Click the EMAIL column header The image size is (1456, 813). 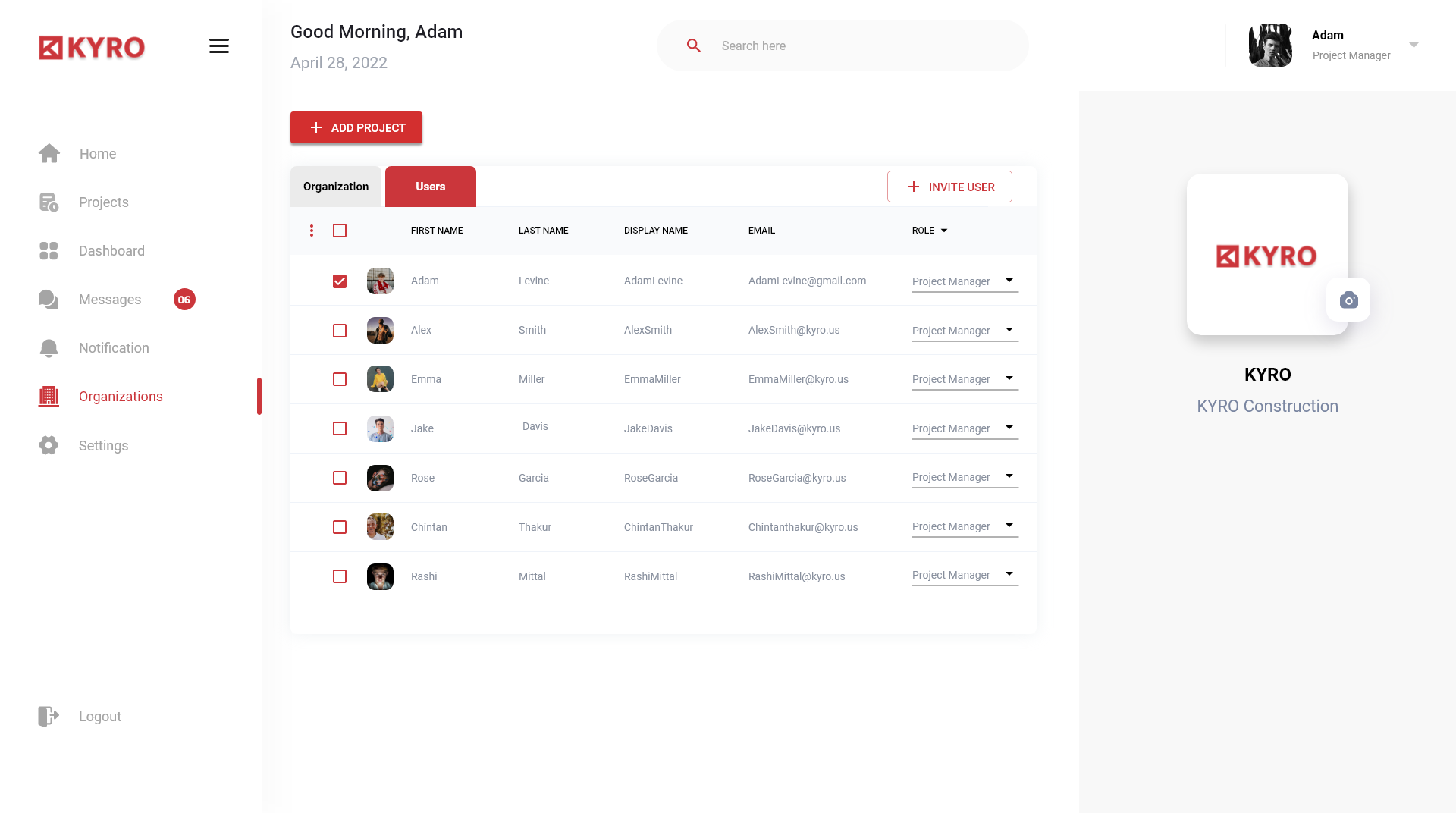[x=761, y=231]
